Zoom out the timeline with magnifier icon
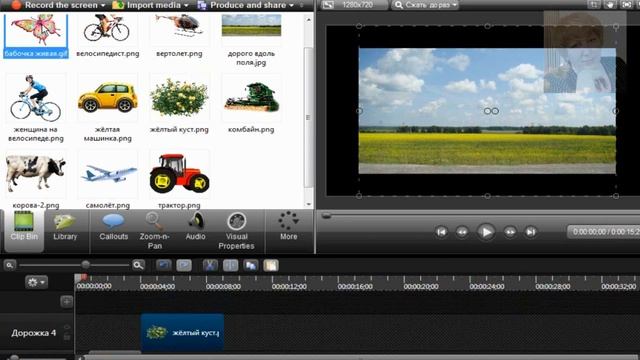Screen dimensions: 640x360 point(9,265)
